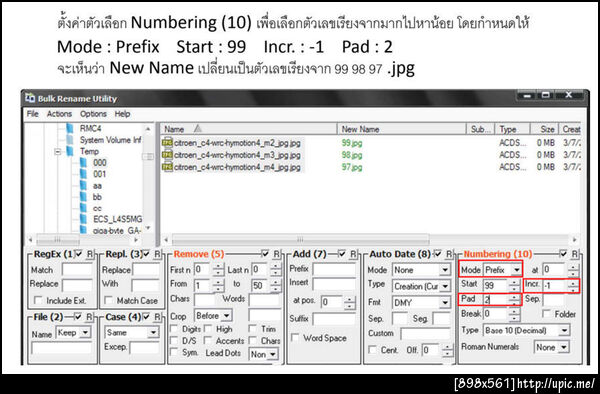Viewport: 600px width, 394px height.
Task: Select the 000 folder icon
Action: (x=83, y=163)
